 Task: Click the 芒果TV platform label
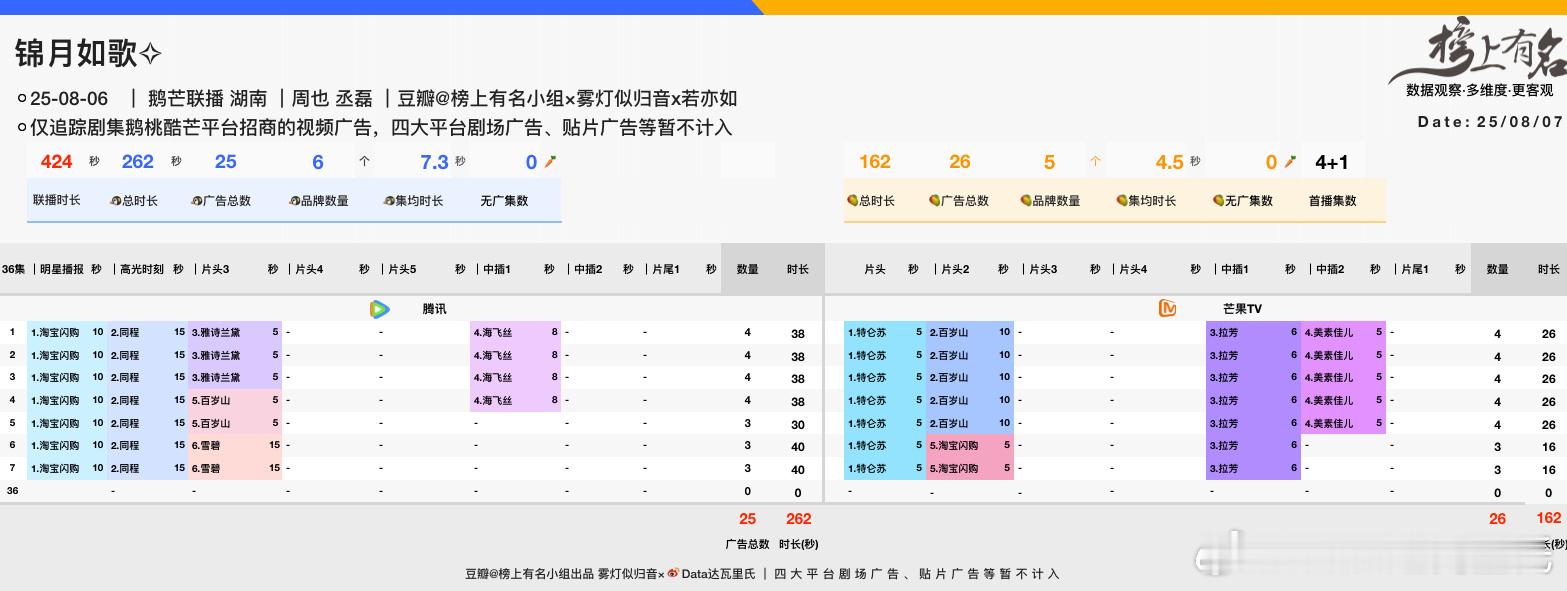pyautogui.click(x=1243, y=309)
